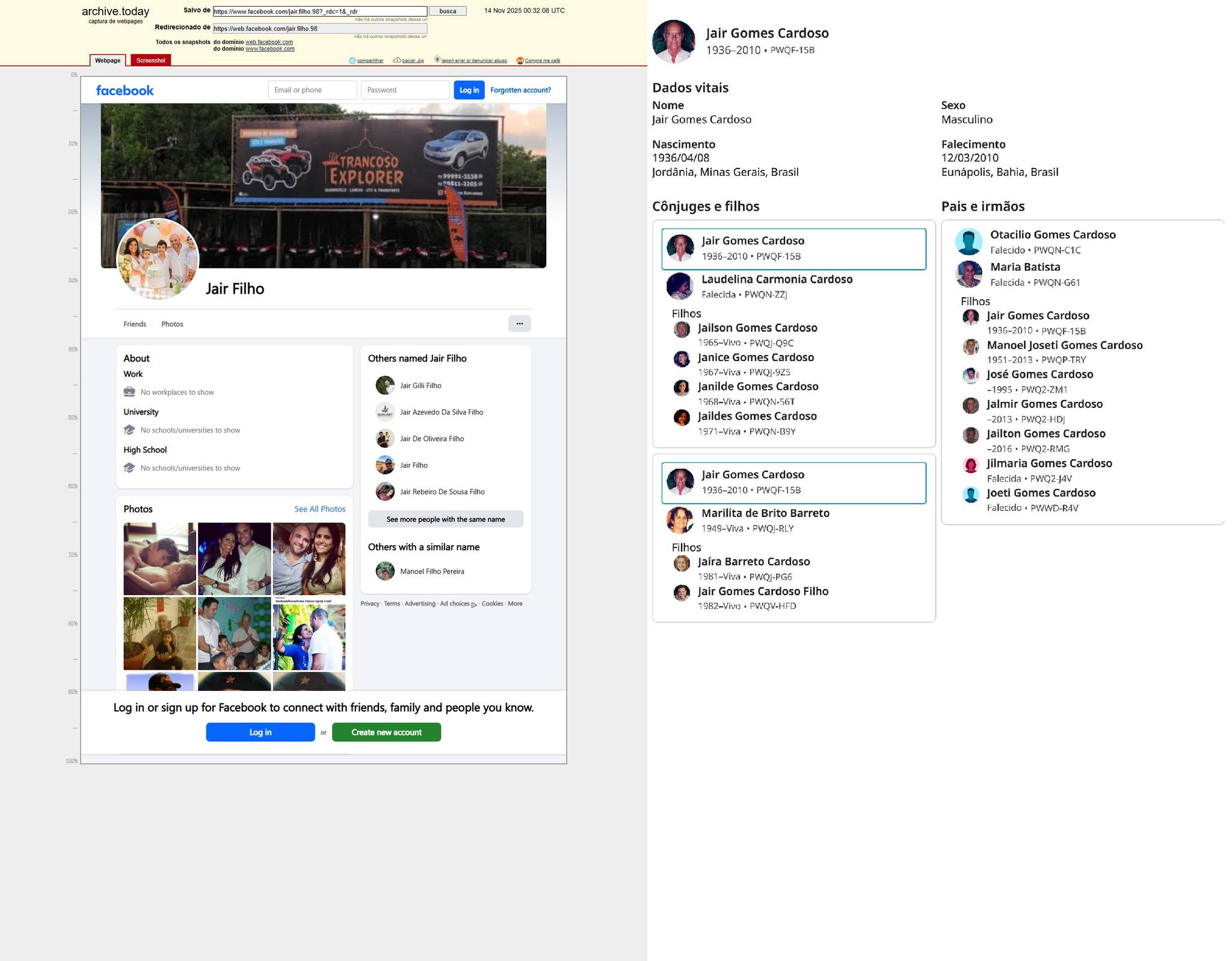Screen dimensions: 1232x961
Task: Click the 50% page position marker
Action: tap(73, 417)
